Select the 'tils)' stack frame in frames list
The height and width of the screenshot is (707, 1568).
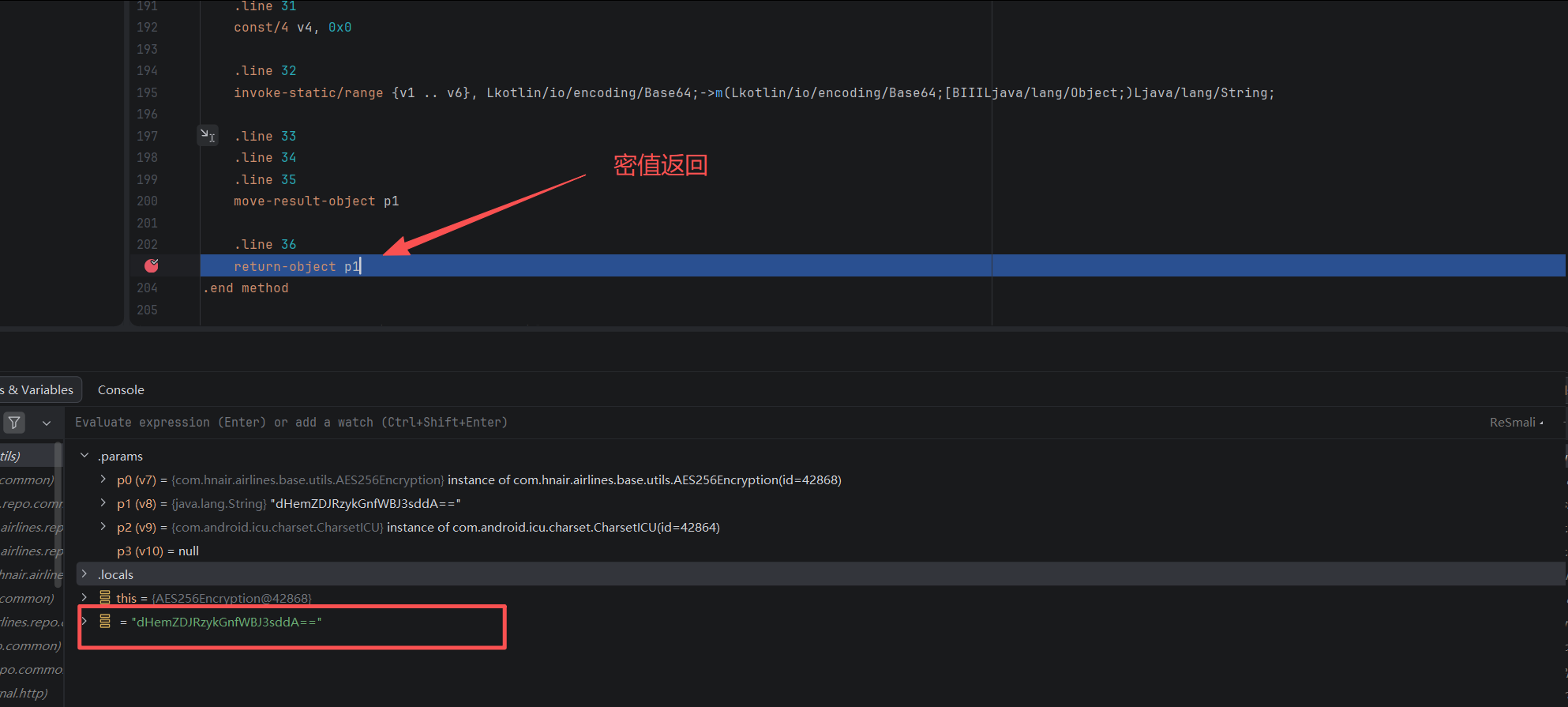click(x=28, y=456)
